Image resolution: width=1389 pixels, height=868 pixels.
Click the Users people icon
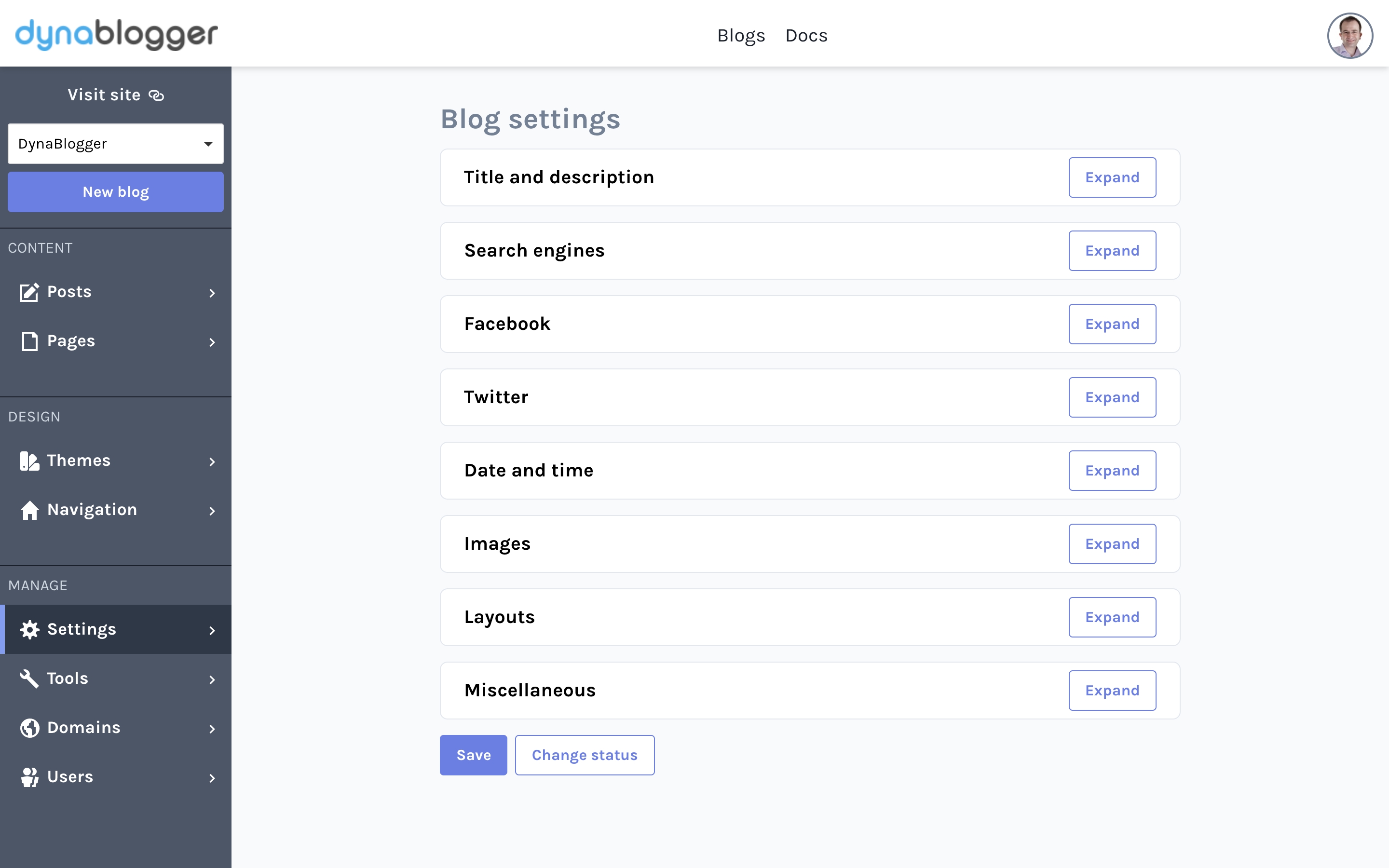(x=29, y=777)
